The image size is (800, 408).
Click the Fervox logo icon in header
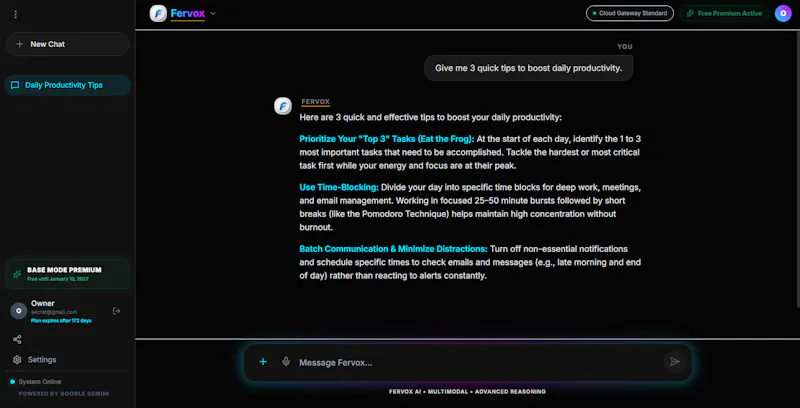(x=158, y=13)
